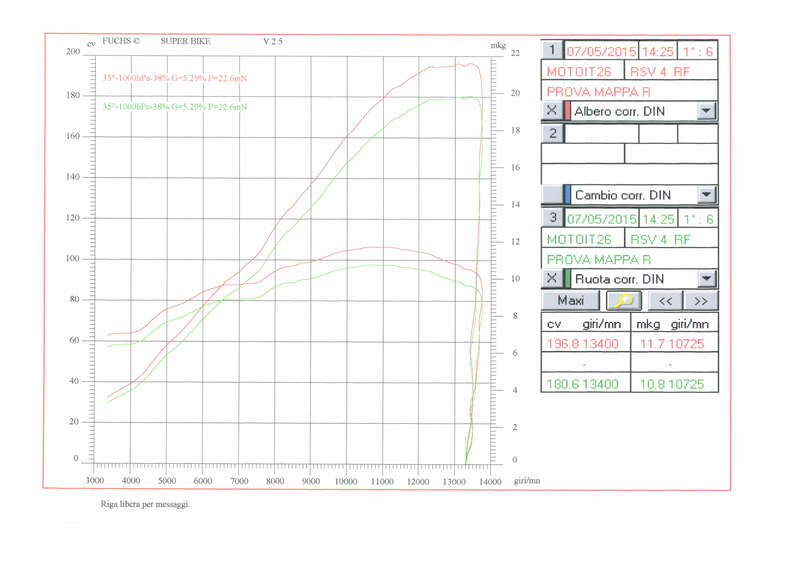
Task: Click the double left arrow button
Action: 664,300
